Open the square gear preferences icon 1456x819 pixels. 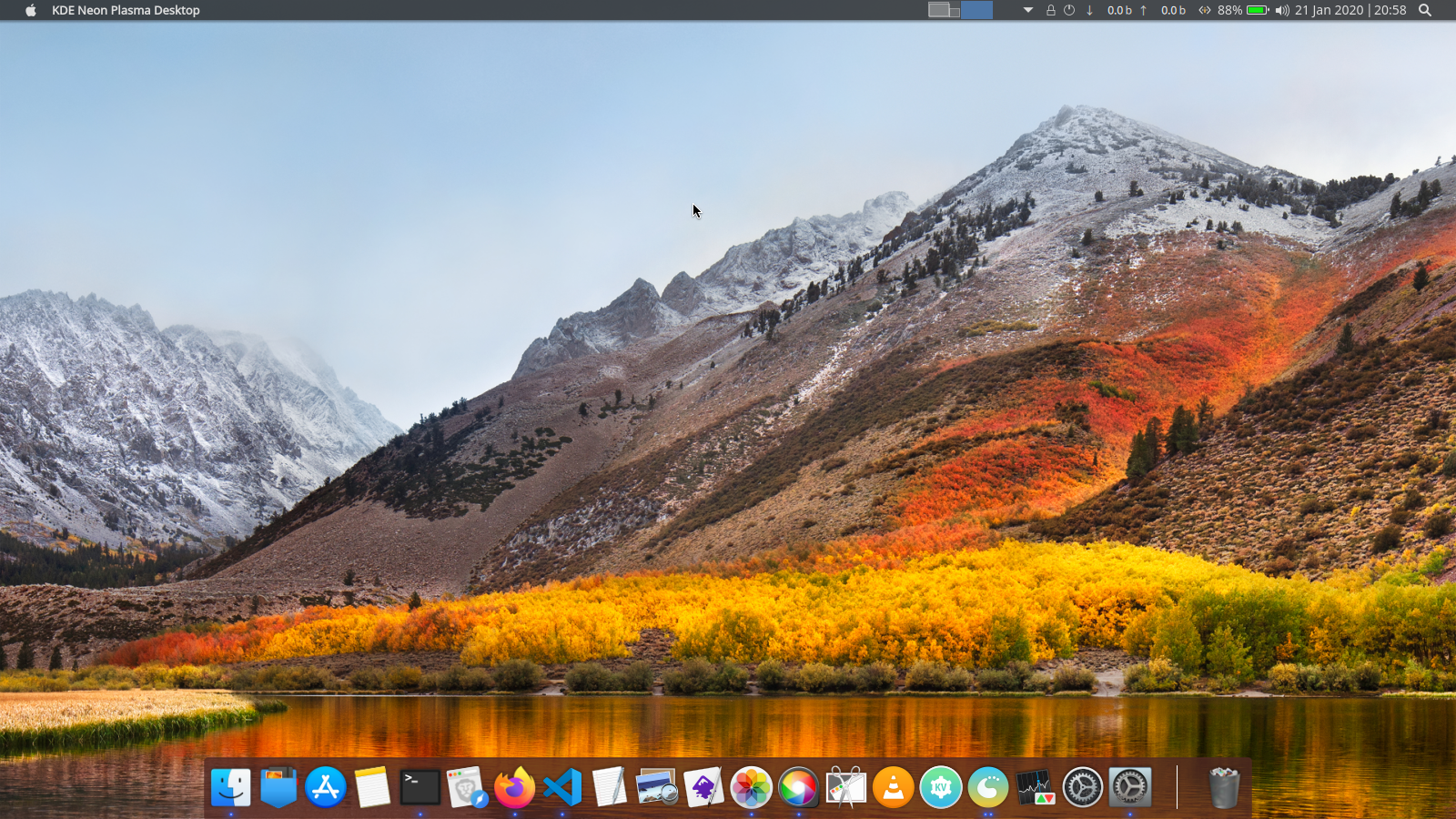(1130, 787)
